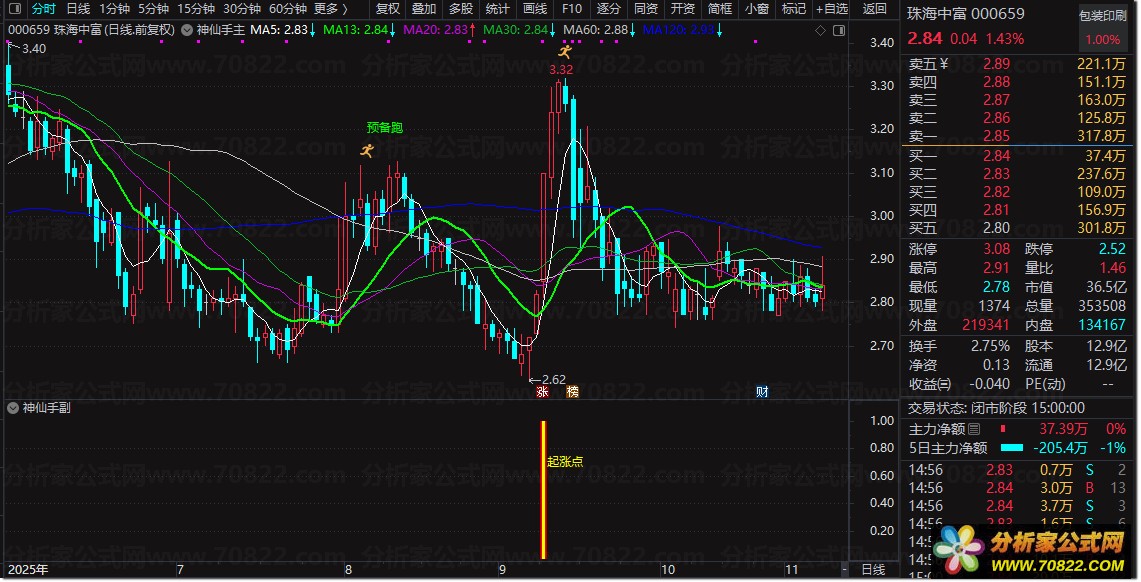Select the 1分钟 chart period
Viewport: 1141px width, 582px height.
[114, 9]
